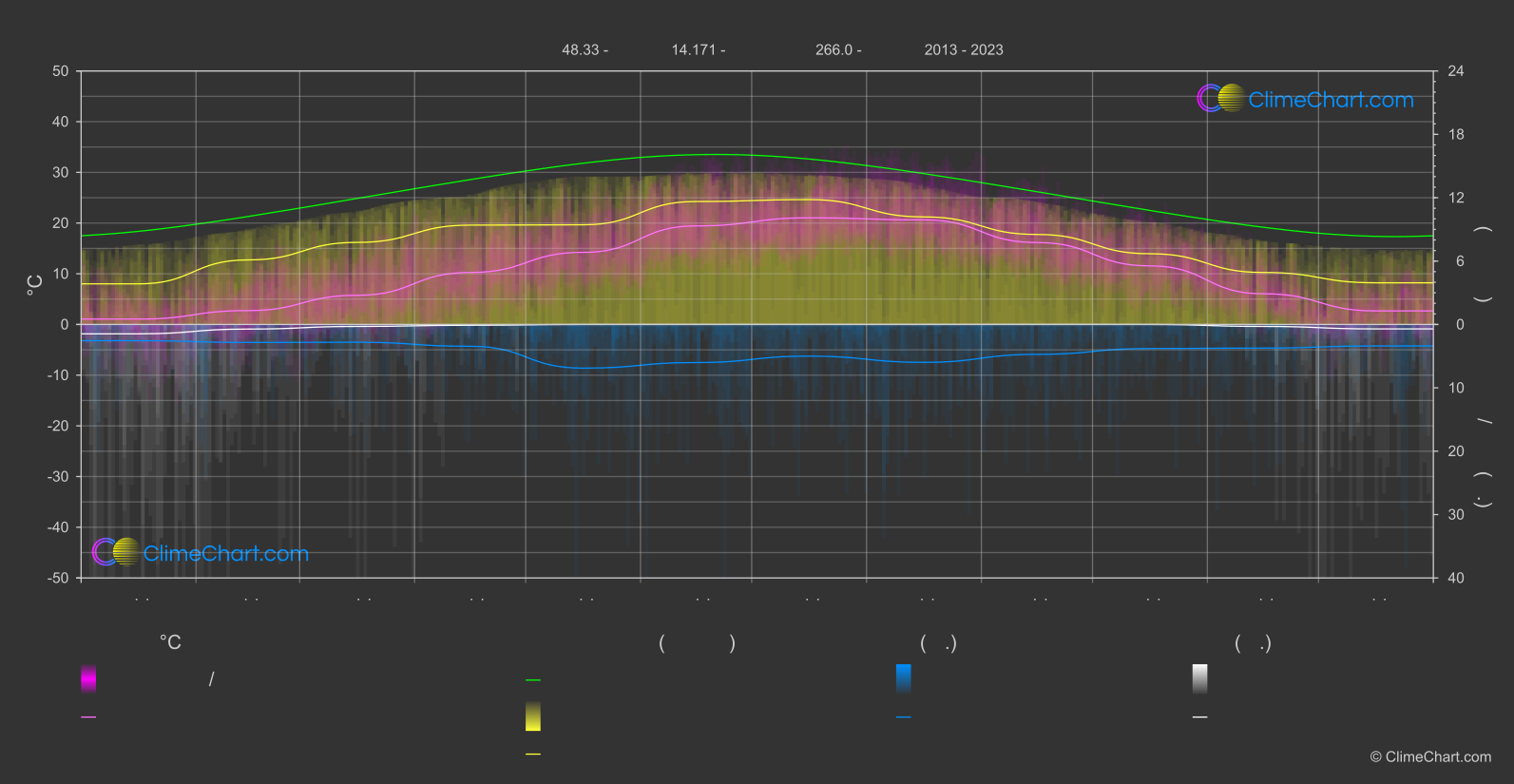This screenshot has height=784, width=1514.
Task: Click the 18 tick label on right axis
Action: [x=1456, y=135]
